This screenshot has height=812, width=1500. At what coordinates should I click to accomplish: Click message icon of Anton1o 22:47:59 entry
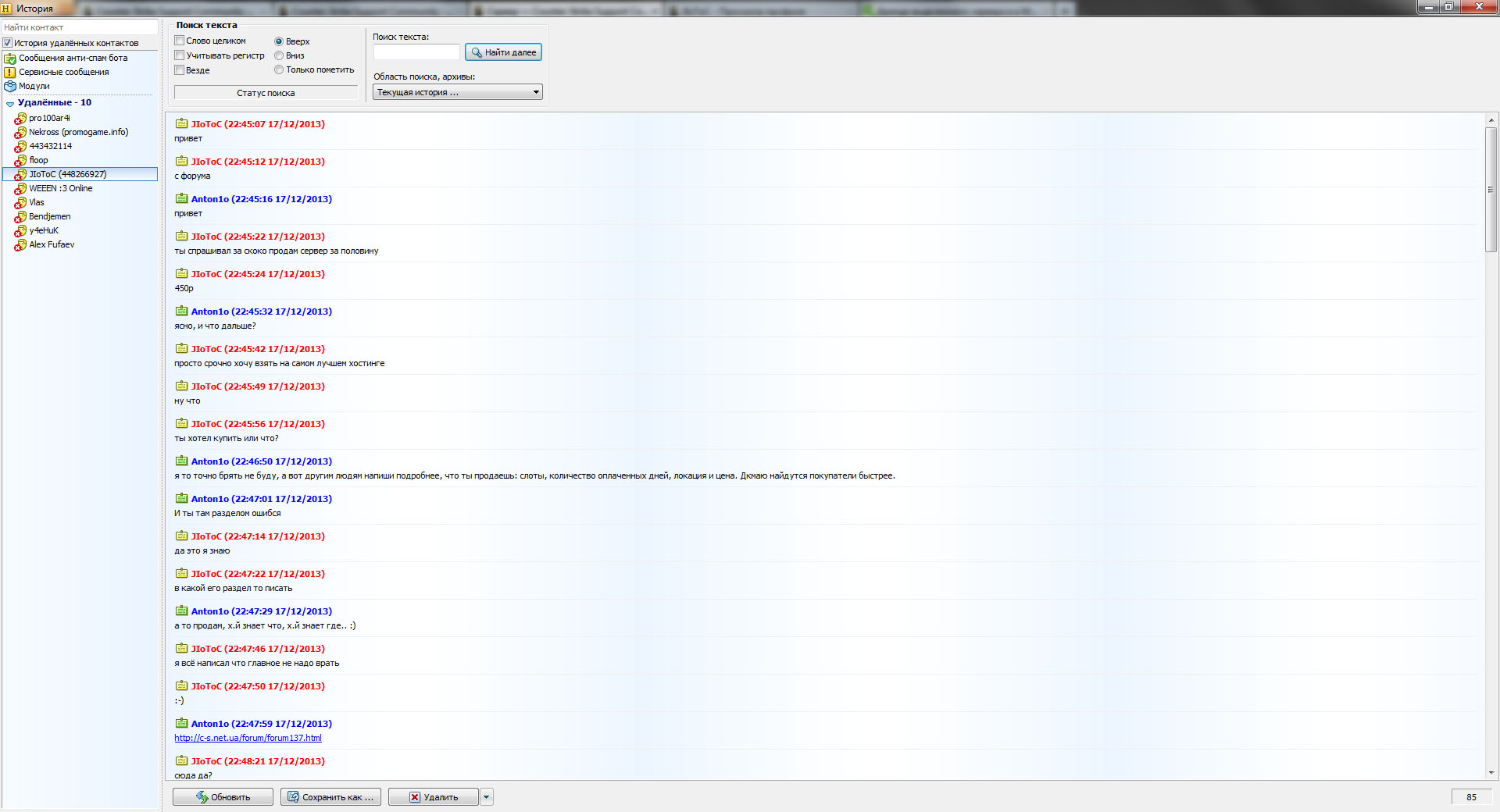click(181, 723)
